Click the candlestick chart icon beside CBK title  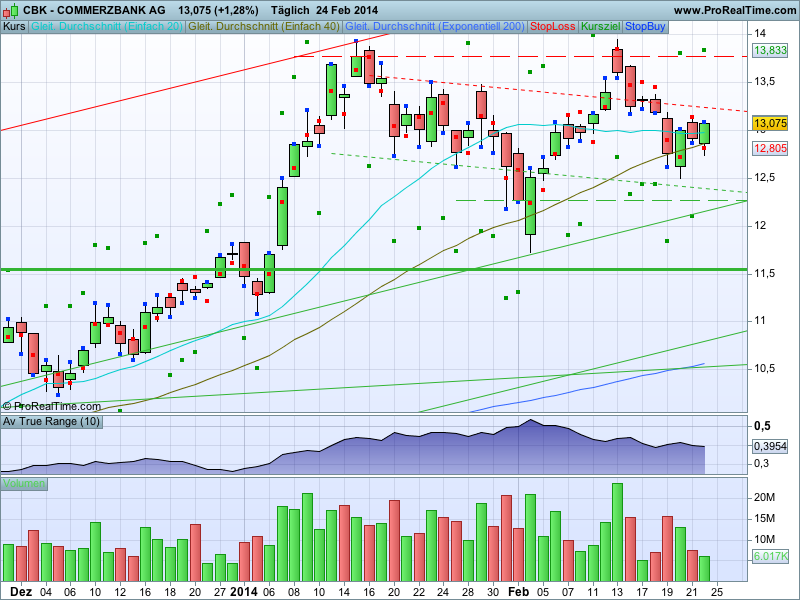pos(11,10)
